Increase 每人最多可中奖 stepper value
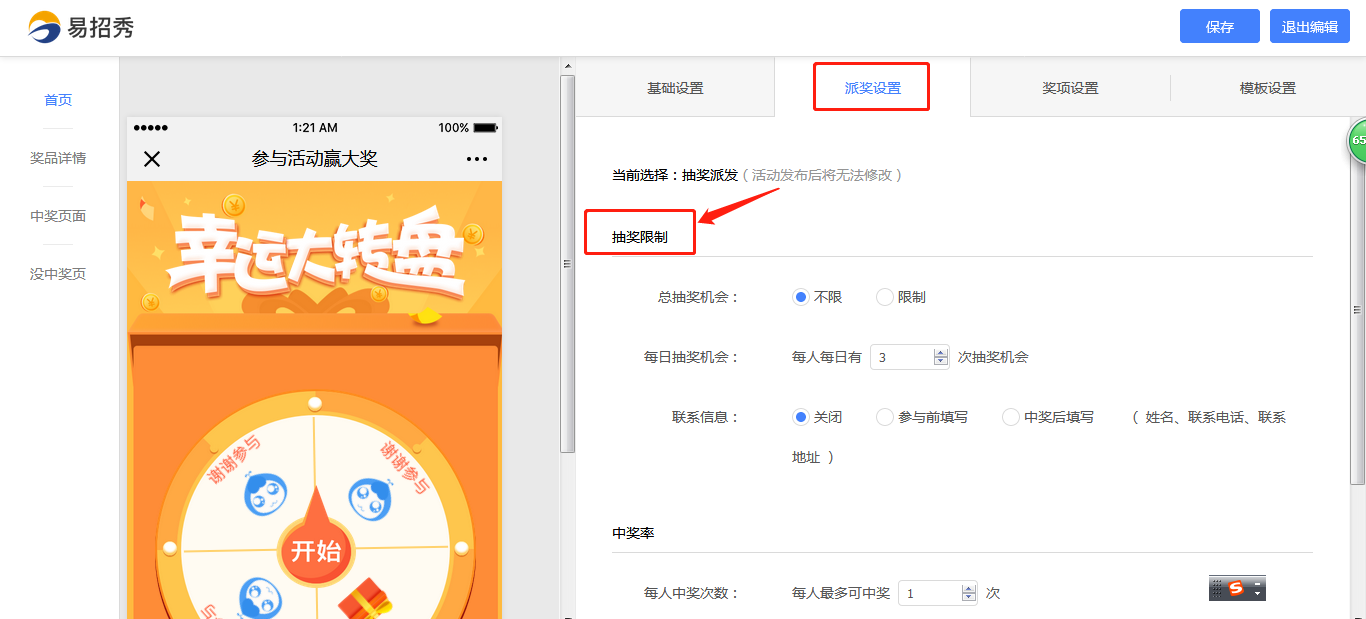The image size is (1366, 619). (x=968, y=588)
